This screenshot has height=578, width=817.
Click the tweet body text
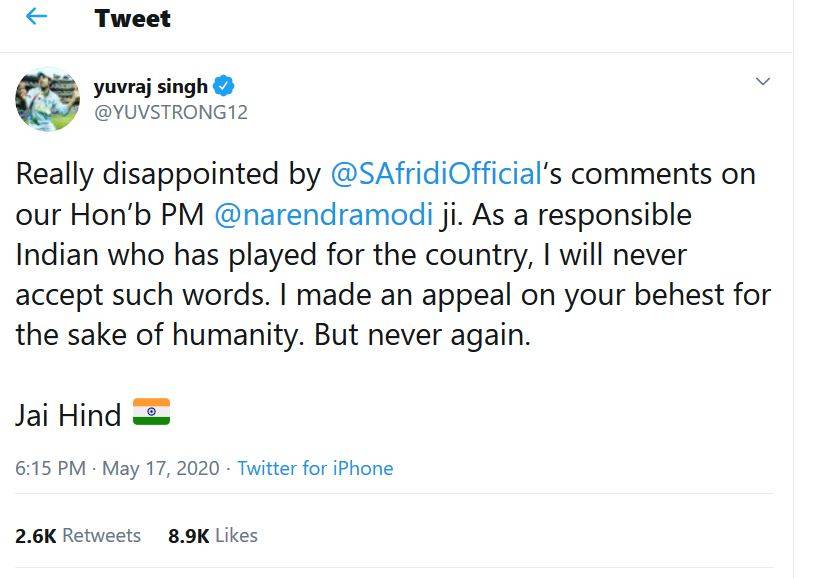click(x=390, y=253)
